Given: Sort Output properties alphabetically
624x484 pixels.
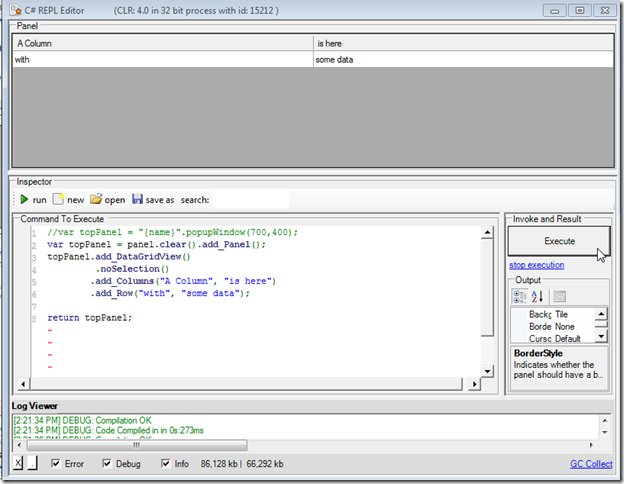Looking at the screenshot, I should [x=537, y=297].
